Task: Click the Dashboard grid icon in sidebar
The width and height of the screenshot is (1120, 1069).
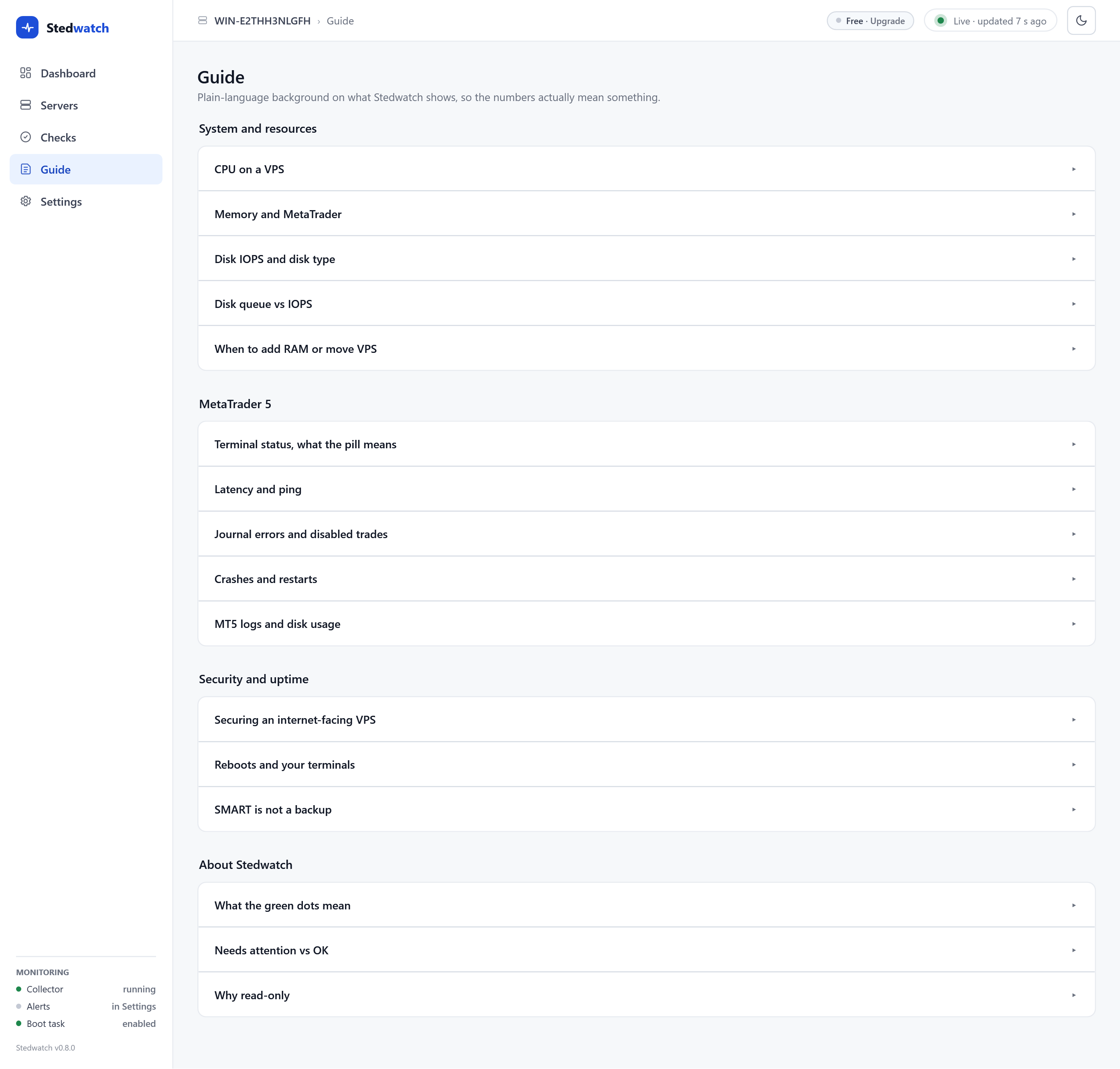Action: point(26,73)
